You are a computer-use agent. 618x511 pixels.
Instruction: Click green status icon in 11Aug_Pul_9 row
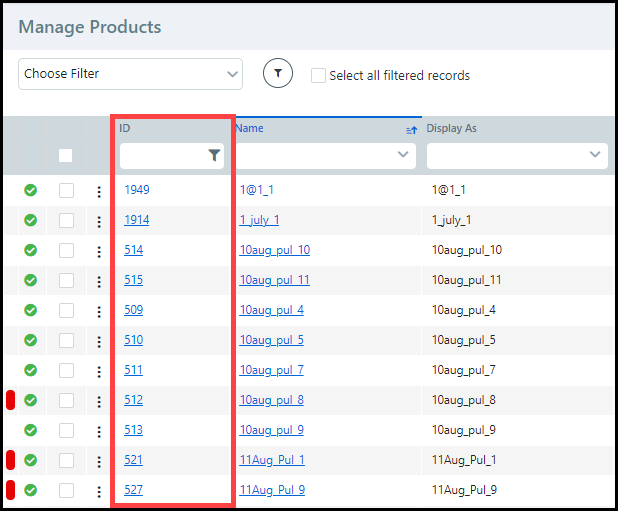[31, 490]
